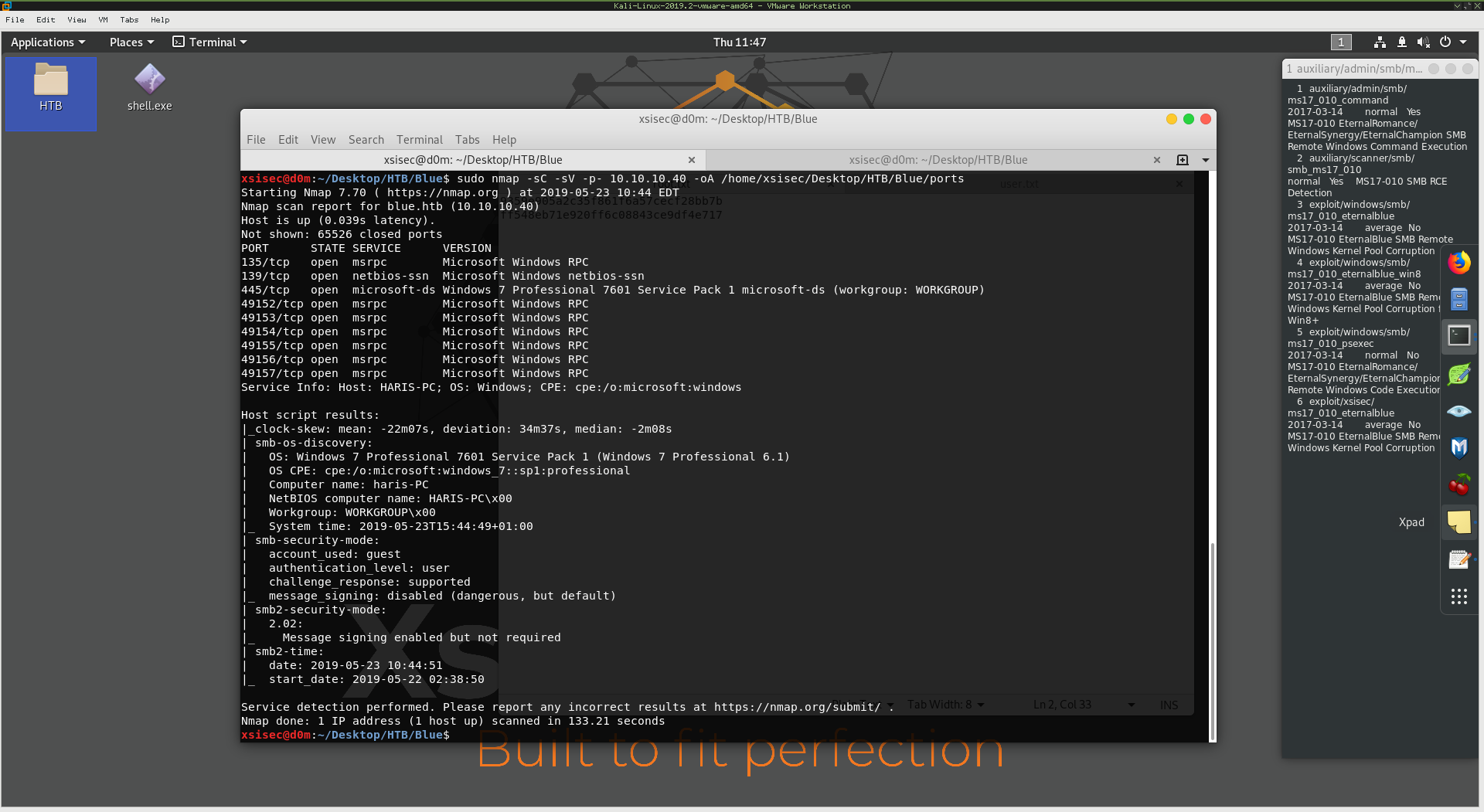Viewport: 1484px width, 812px height.
Task: Open the Terminal app menu in top bar
Action: (209, 42)
